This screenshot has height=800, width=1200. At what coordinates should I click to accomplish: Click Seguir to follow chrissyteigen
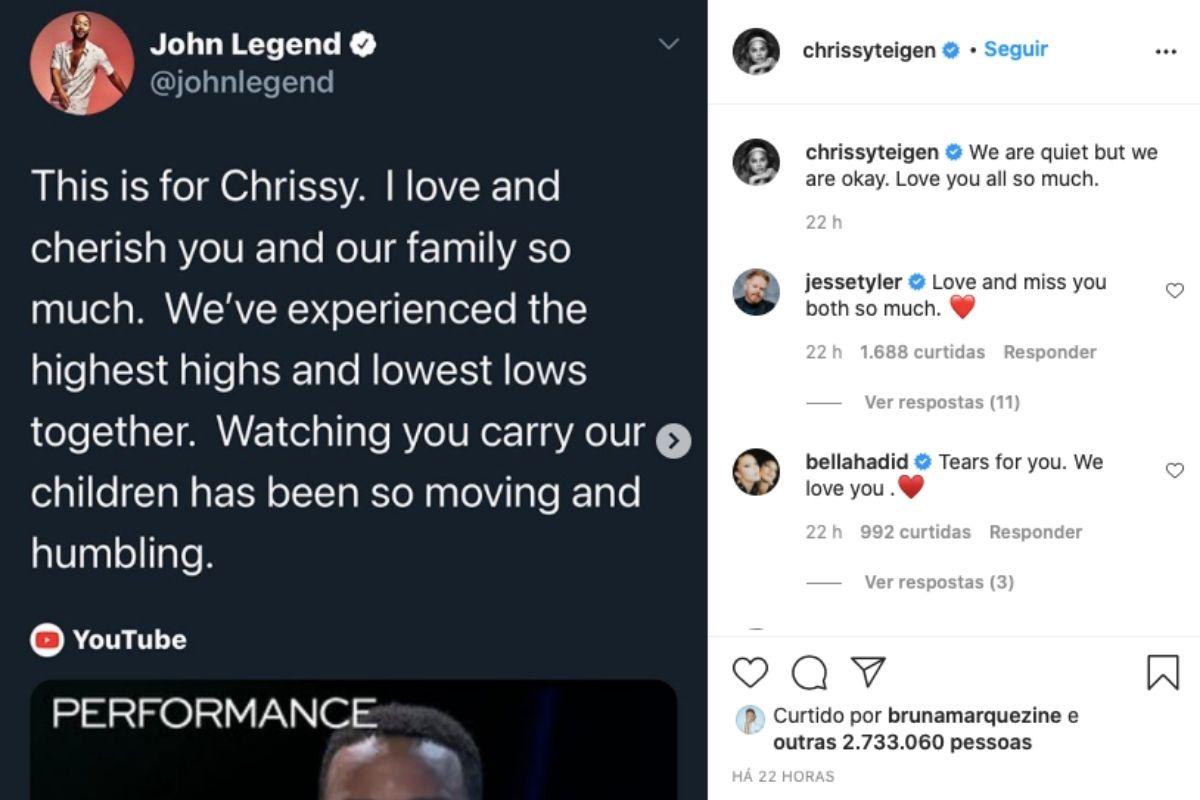coord(1015,49)
